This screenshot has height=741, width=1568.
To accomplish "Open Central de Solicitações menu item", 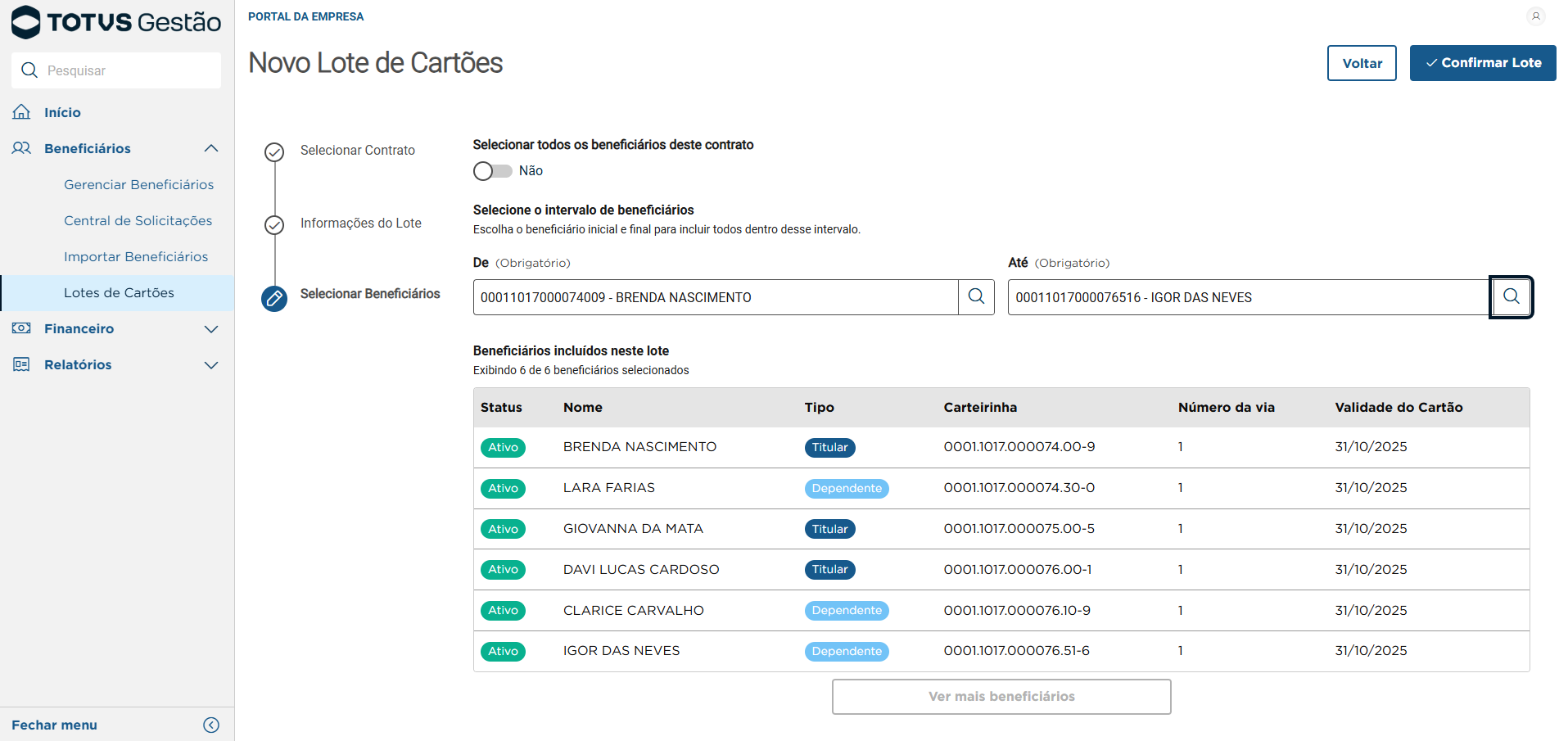I will click(x=138, y=221).
